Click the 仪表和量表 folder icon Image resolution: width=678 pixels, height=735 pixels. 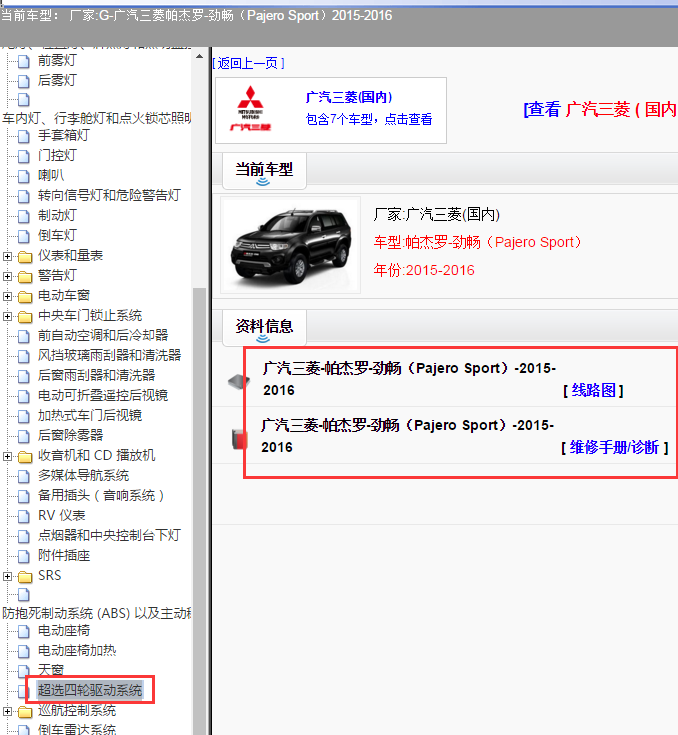[25, 256]
